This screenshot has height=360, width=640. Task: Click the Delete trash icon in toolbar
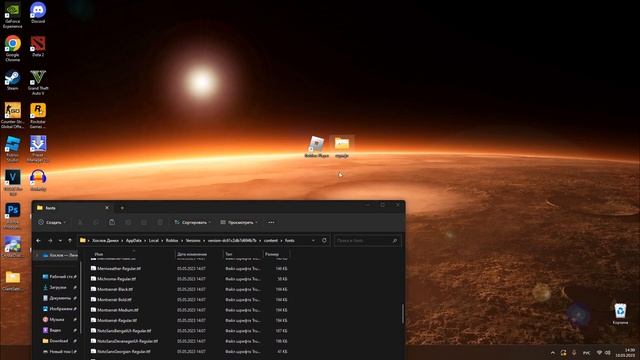point(160,222)
